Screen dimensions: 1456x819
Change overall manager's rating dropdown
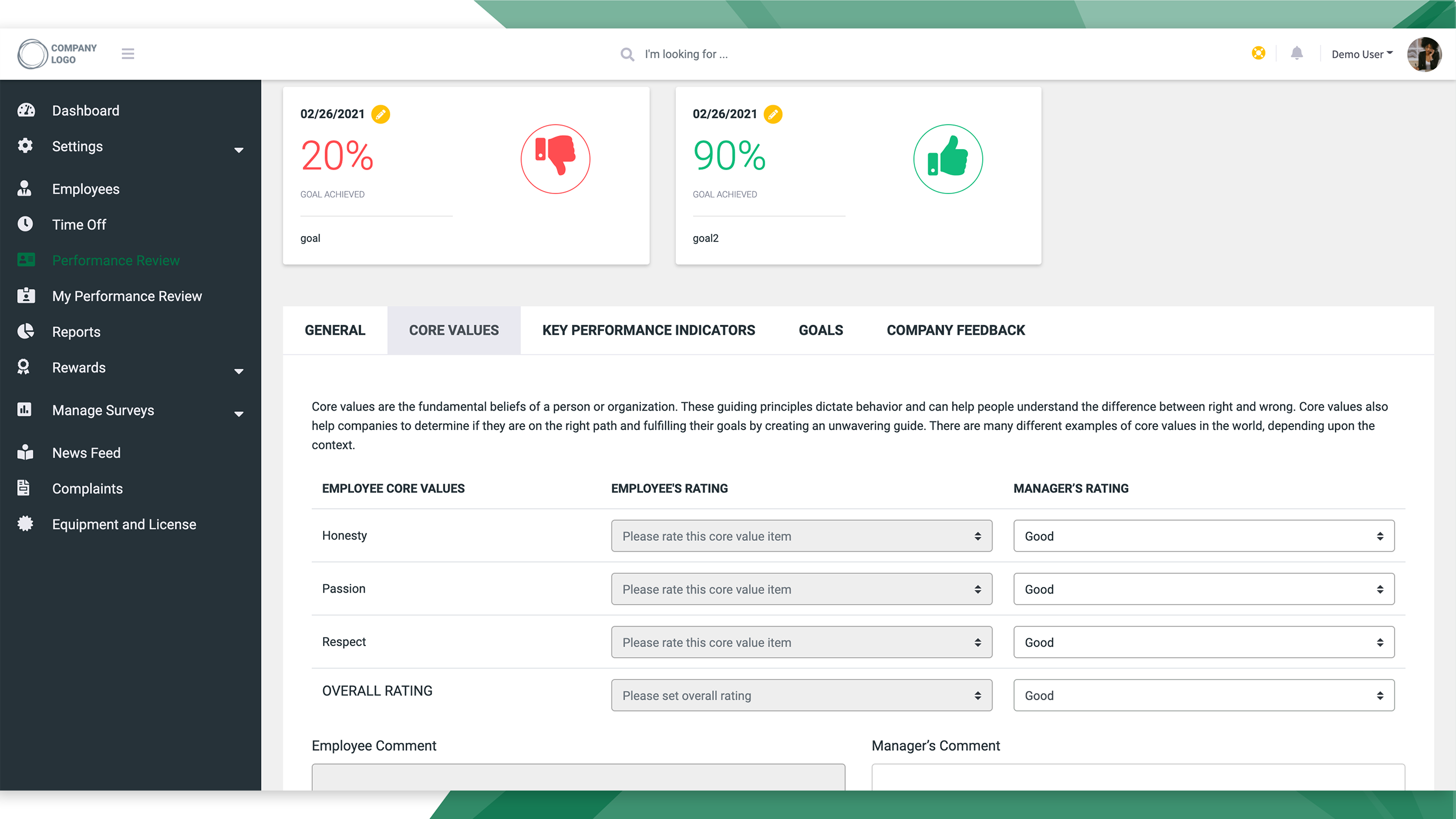coord(1203,695)
